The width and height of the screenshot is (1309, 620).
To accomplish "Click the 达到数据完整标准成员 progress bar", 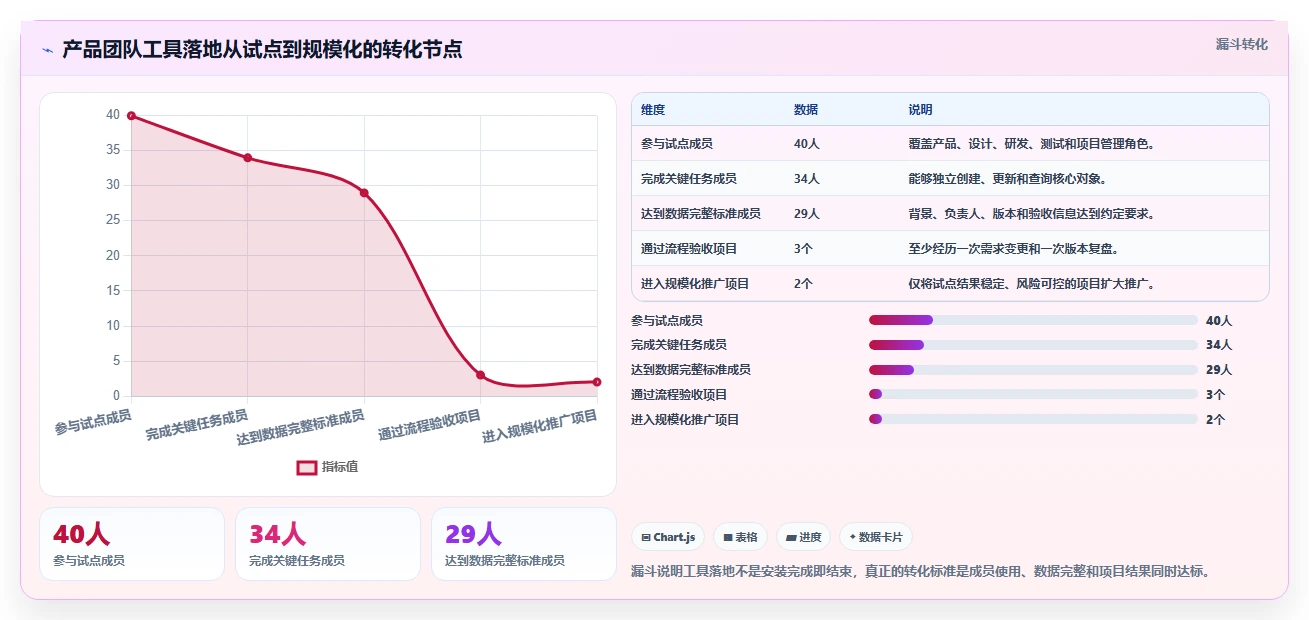I will tap(1033, 370).
